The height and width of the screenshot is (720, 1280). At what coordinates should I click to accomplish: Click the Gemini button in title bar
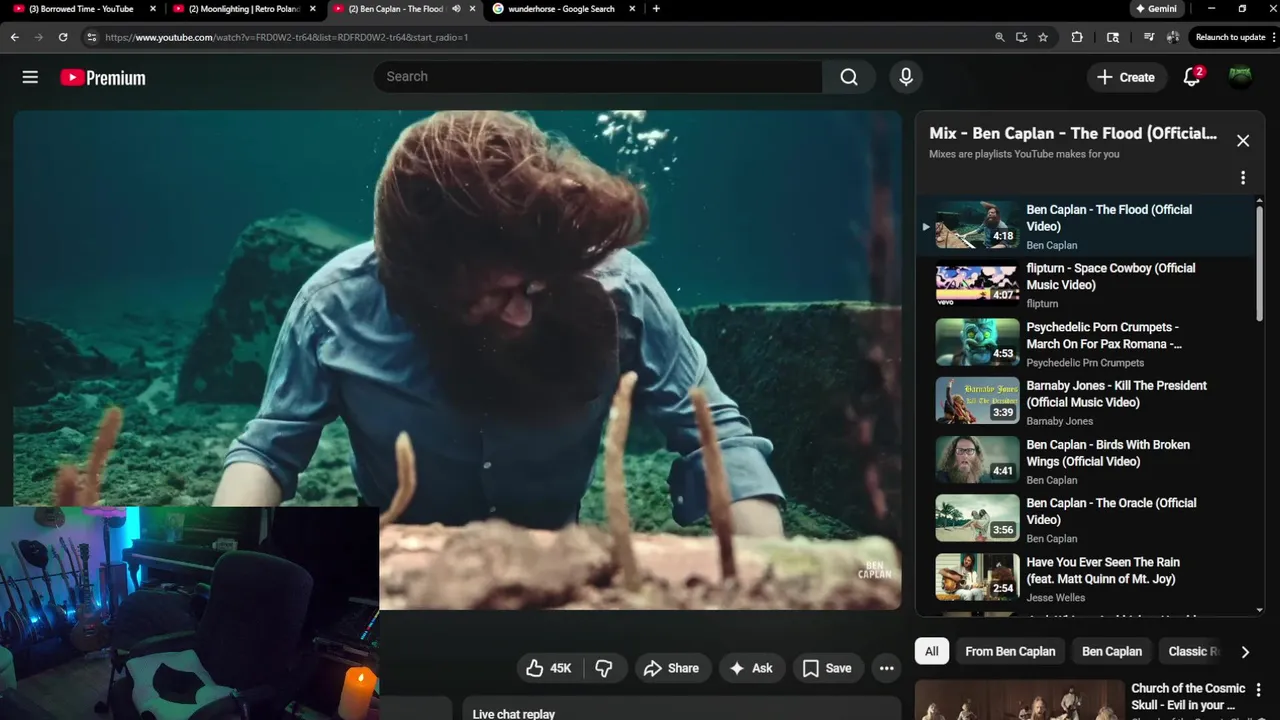click(x=1156, y=9)
